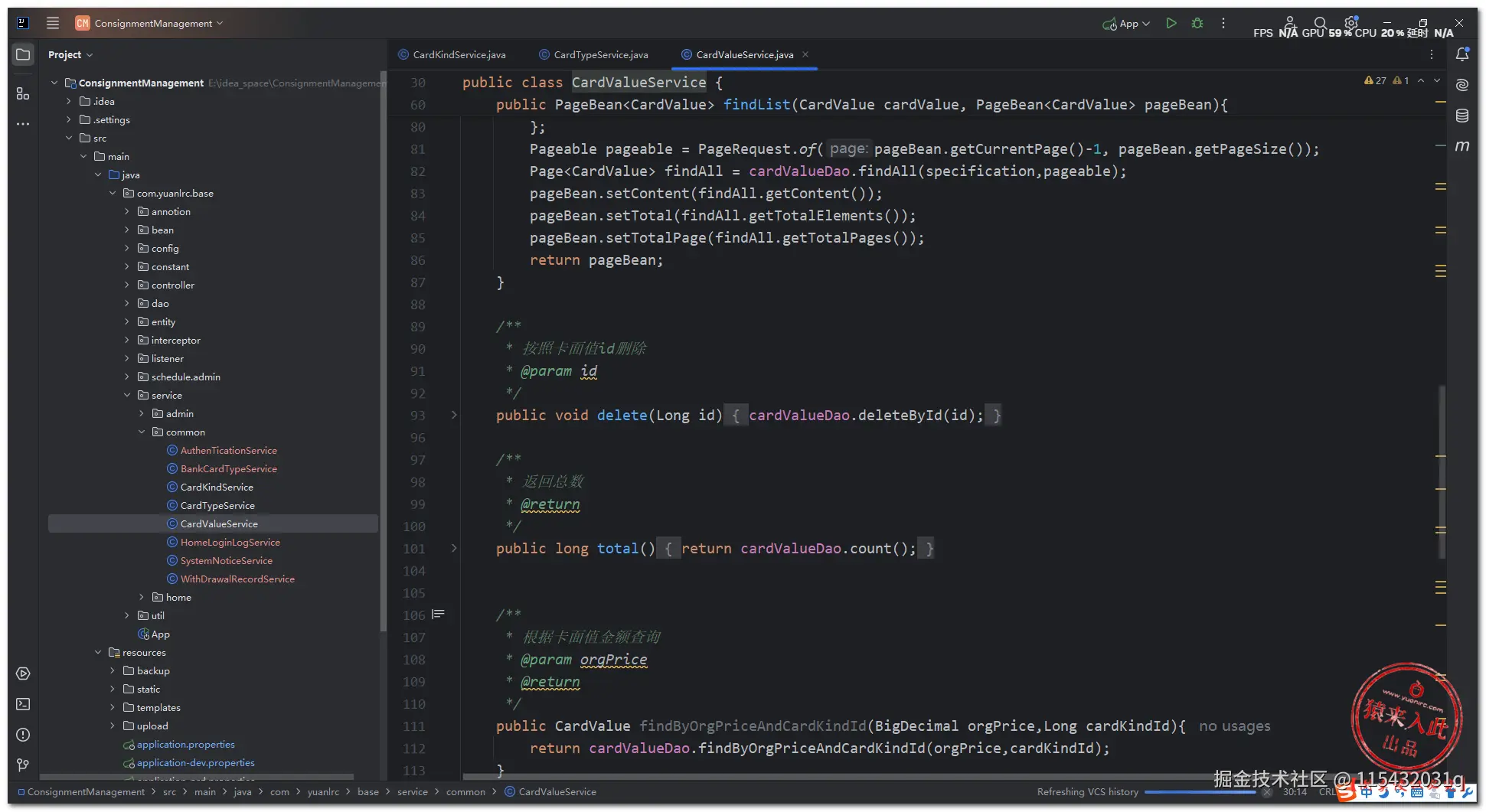Open Search Everywhere magnifier icon
1486x812 pixels.
(x=1320, y=23)
